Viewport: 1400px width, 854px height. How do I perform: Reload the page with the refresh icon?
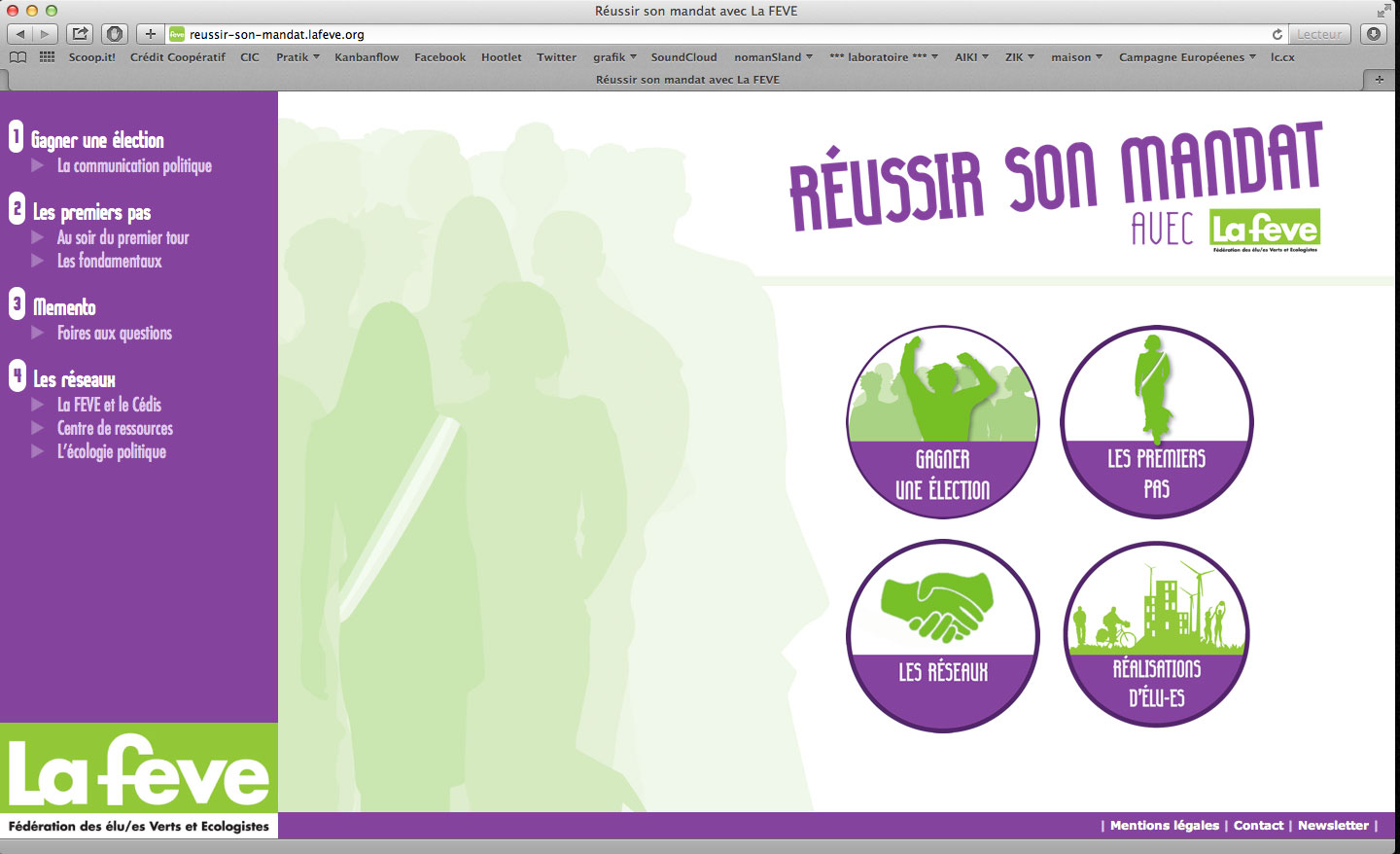(x=1277, y=34)
